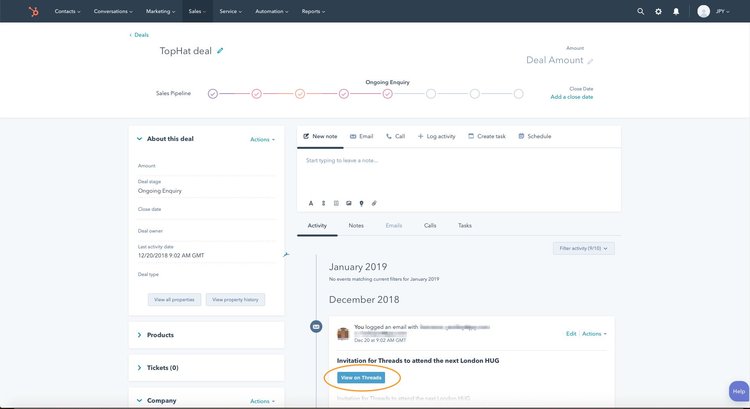Open the Filter activity dropdown

coord(583,248)
